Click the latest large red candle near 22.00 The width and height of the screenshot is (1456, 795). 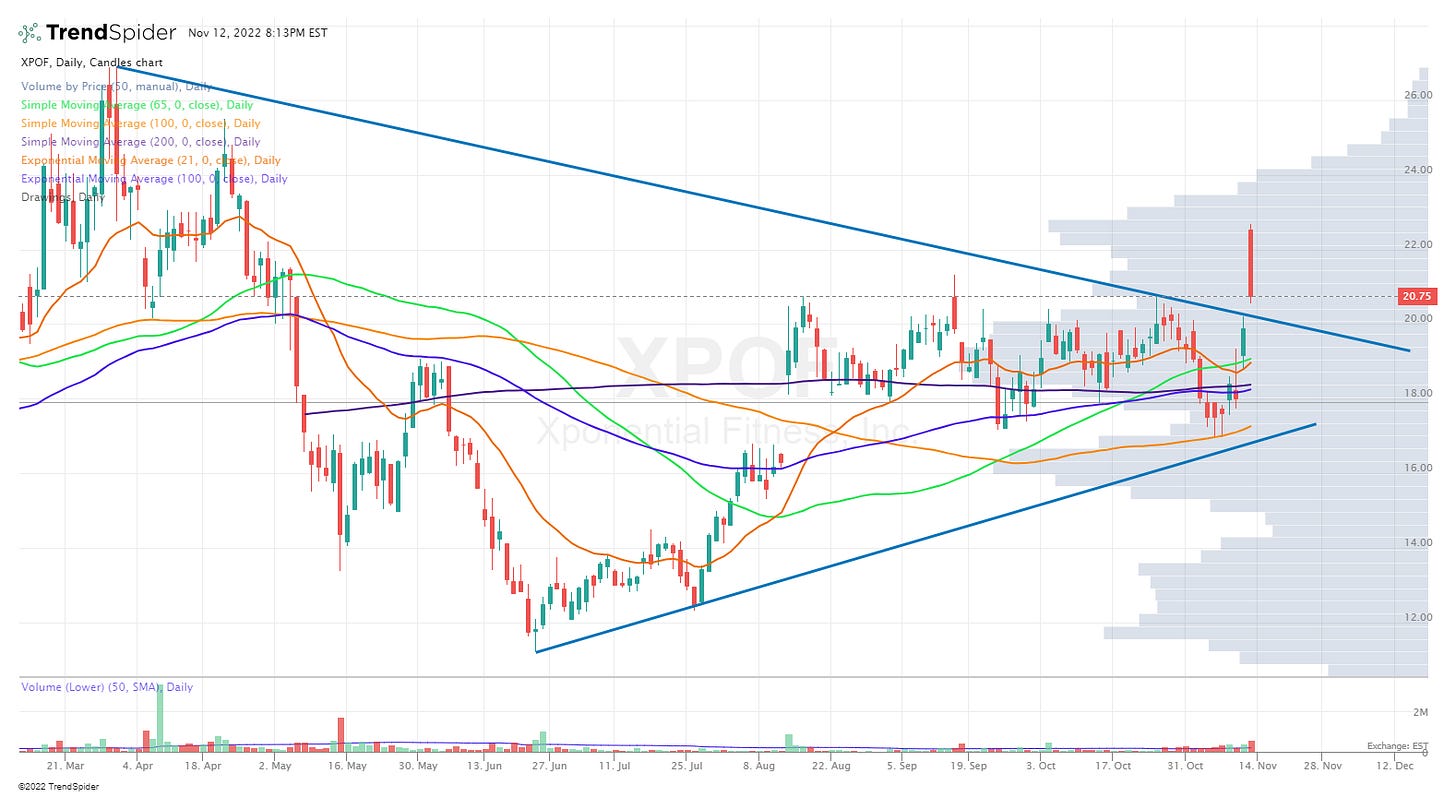1251,263
